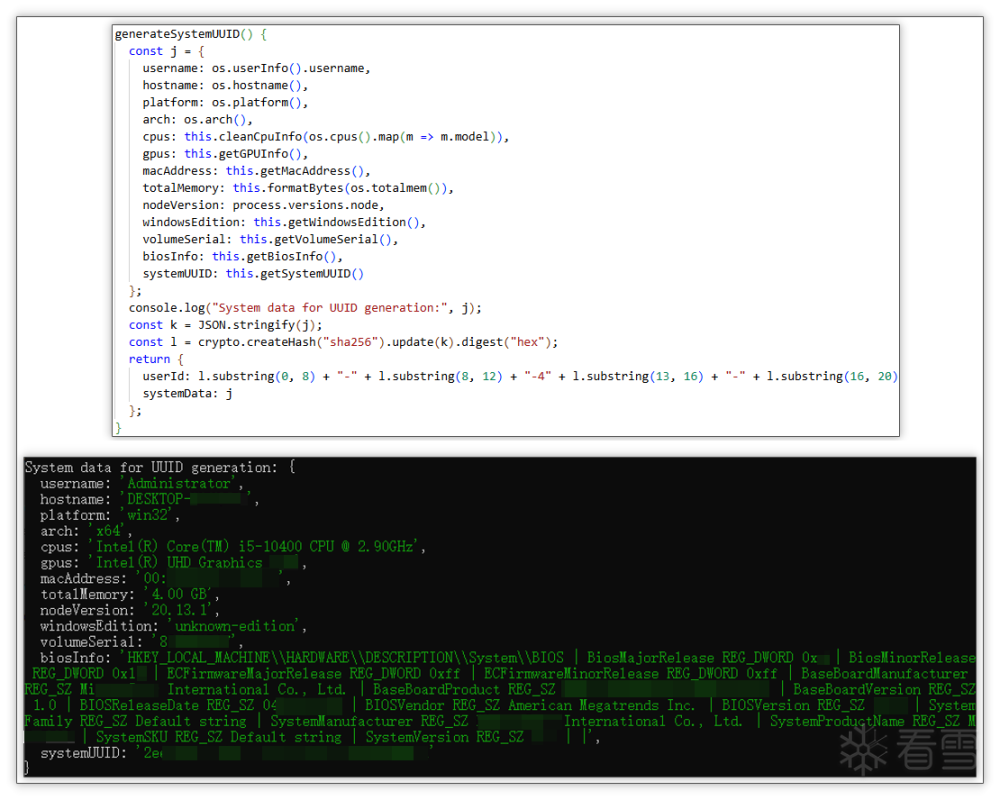
Task: Click terminal arch value 'x64'
Action: click(x=108, y=531)
